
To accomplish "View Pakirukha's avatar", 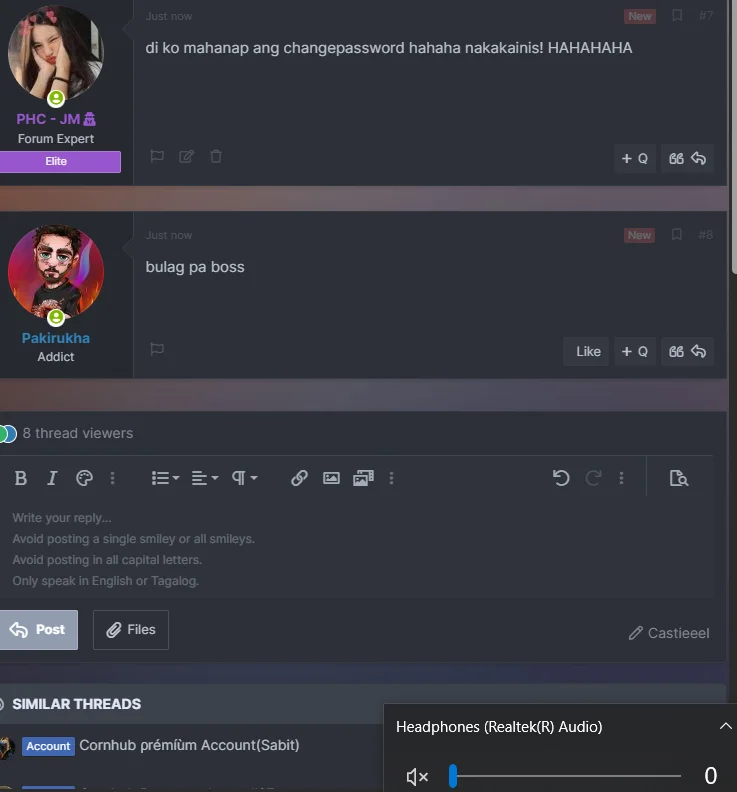I will click(x=56, y=272).
